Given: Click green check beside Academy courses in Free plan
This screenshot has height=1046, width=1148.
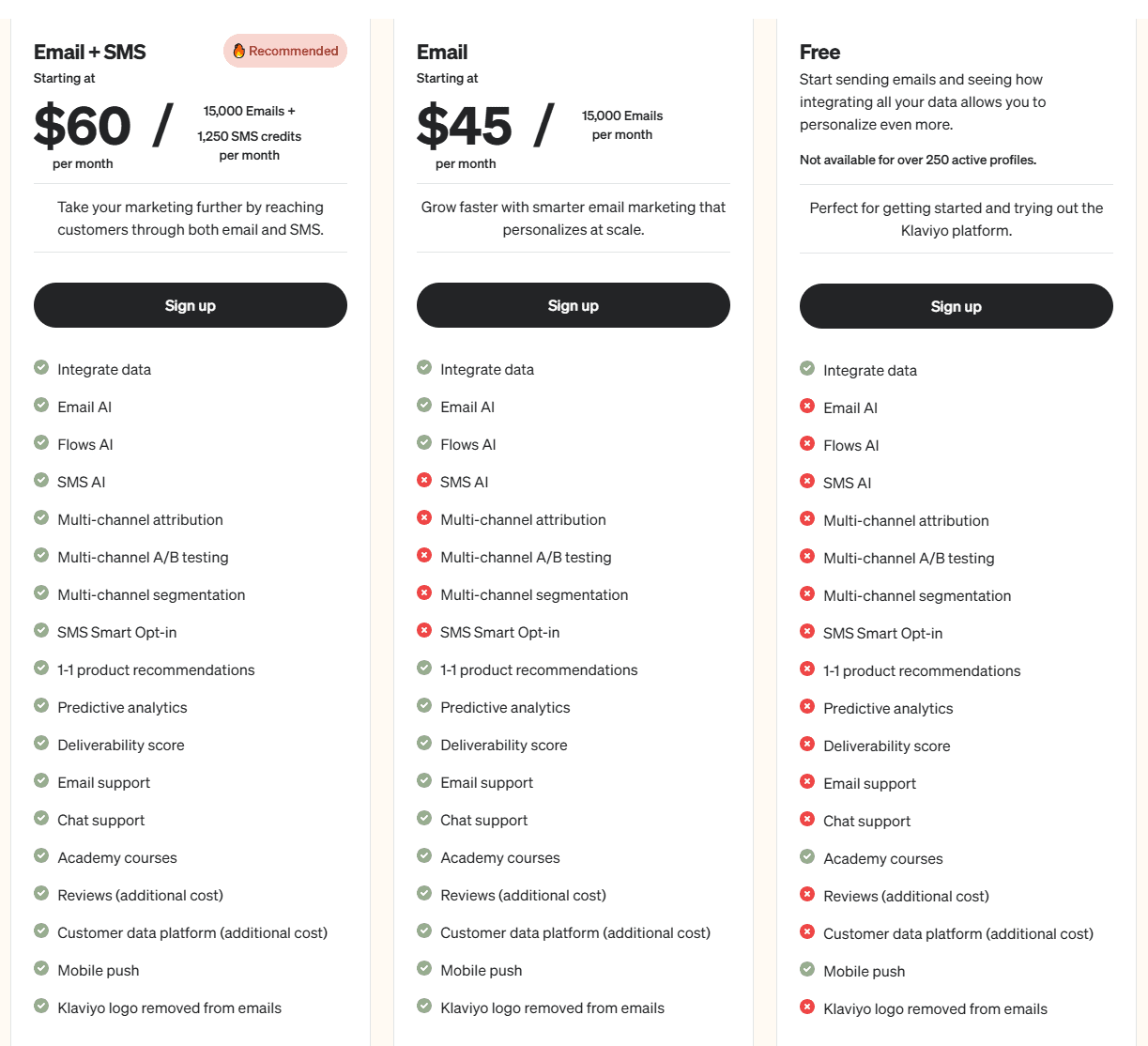Looking at the screenshot, I should tap(807, 856).
